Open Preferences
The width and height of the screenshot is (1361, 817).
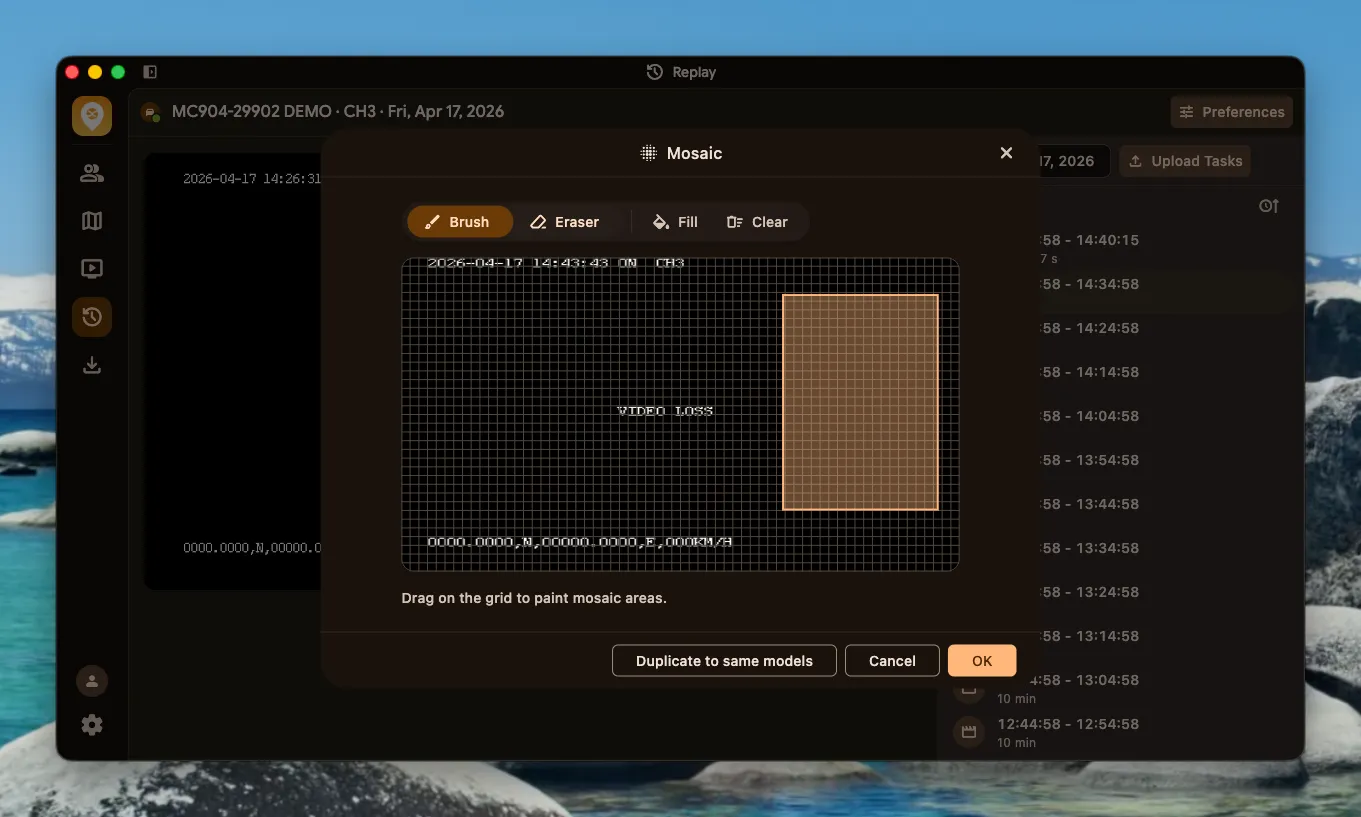tap(1232, 112)
